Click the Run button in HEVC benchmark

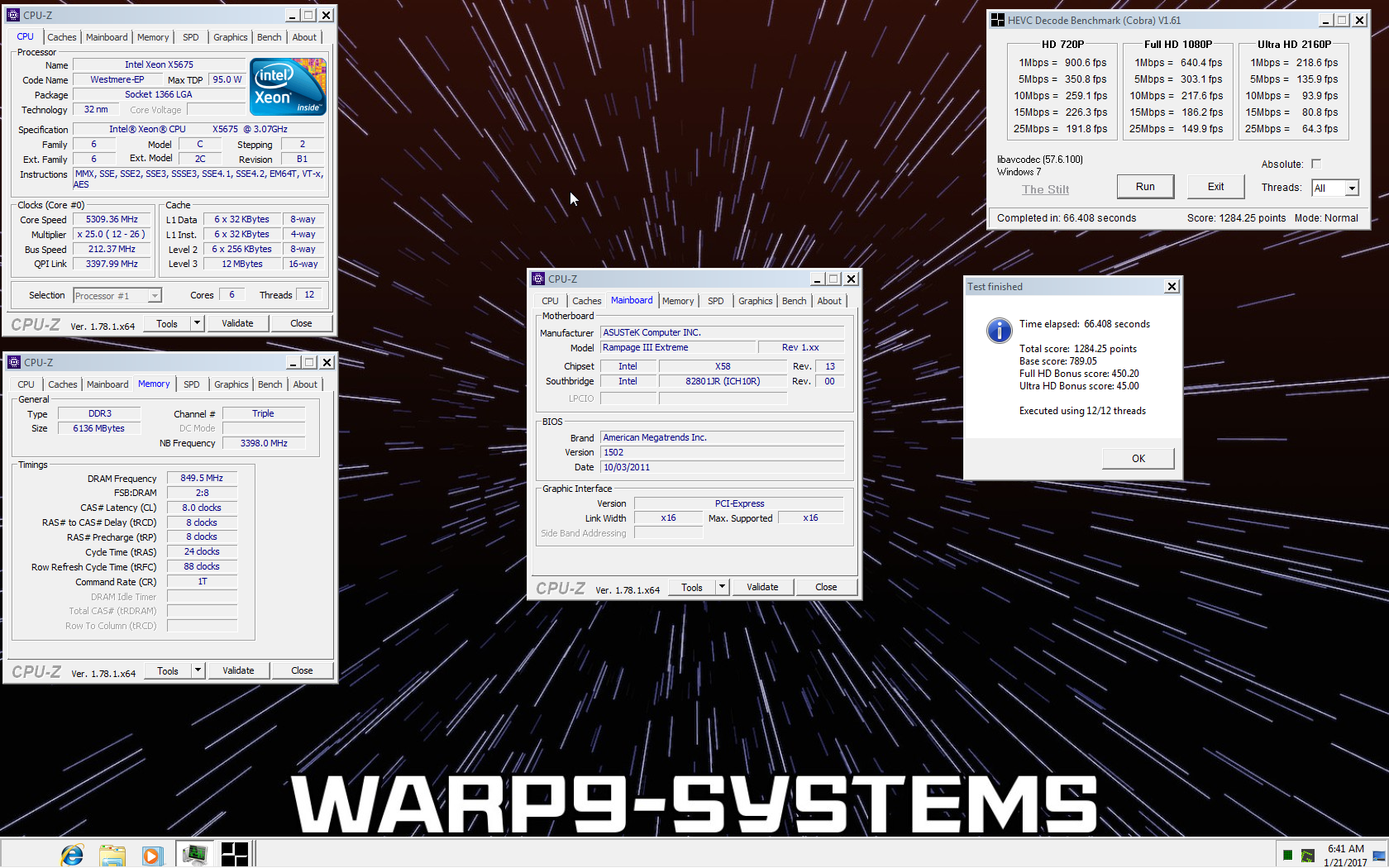pos(1145,187)
